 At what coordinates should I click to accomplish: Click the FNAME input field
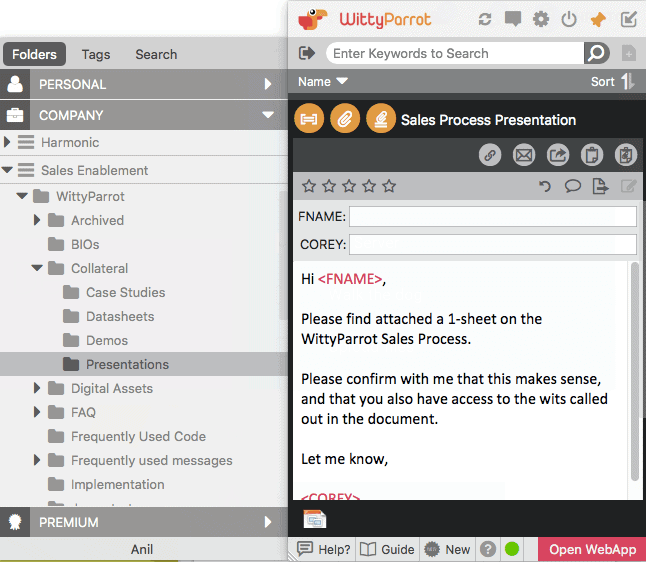(492, 217)
